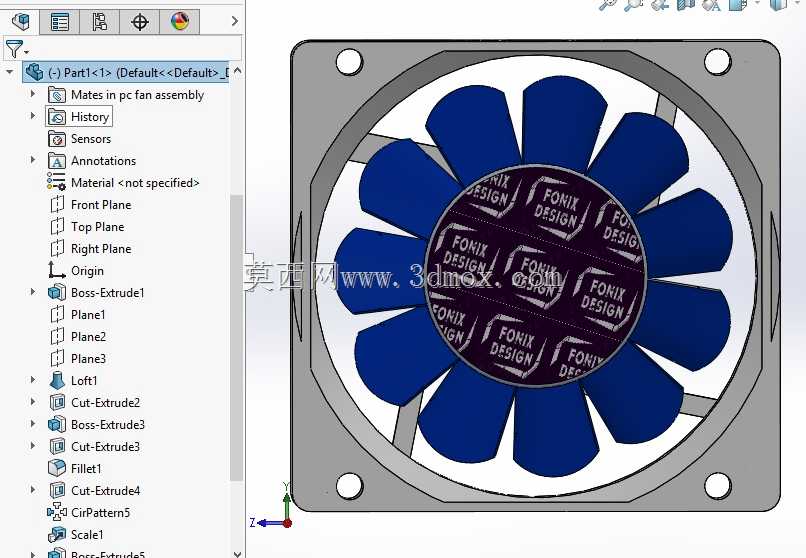
Task: Select the Front Plane icon
Action: (57, 204)
